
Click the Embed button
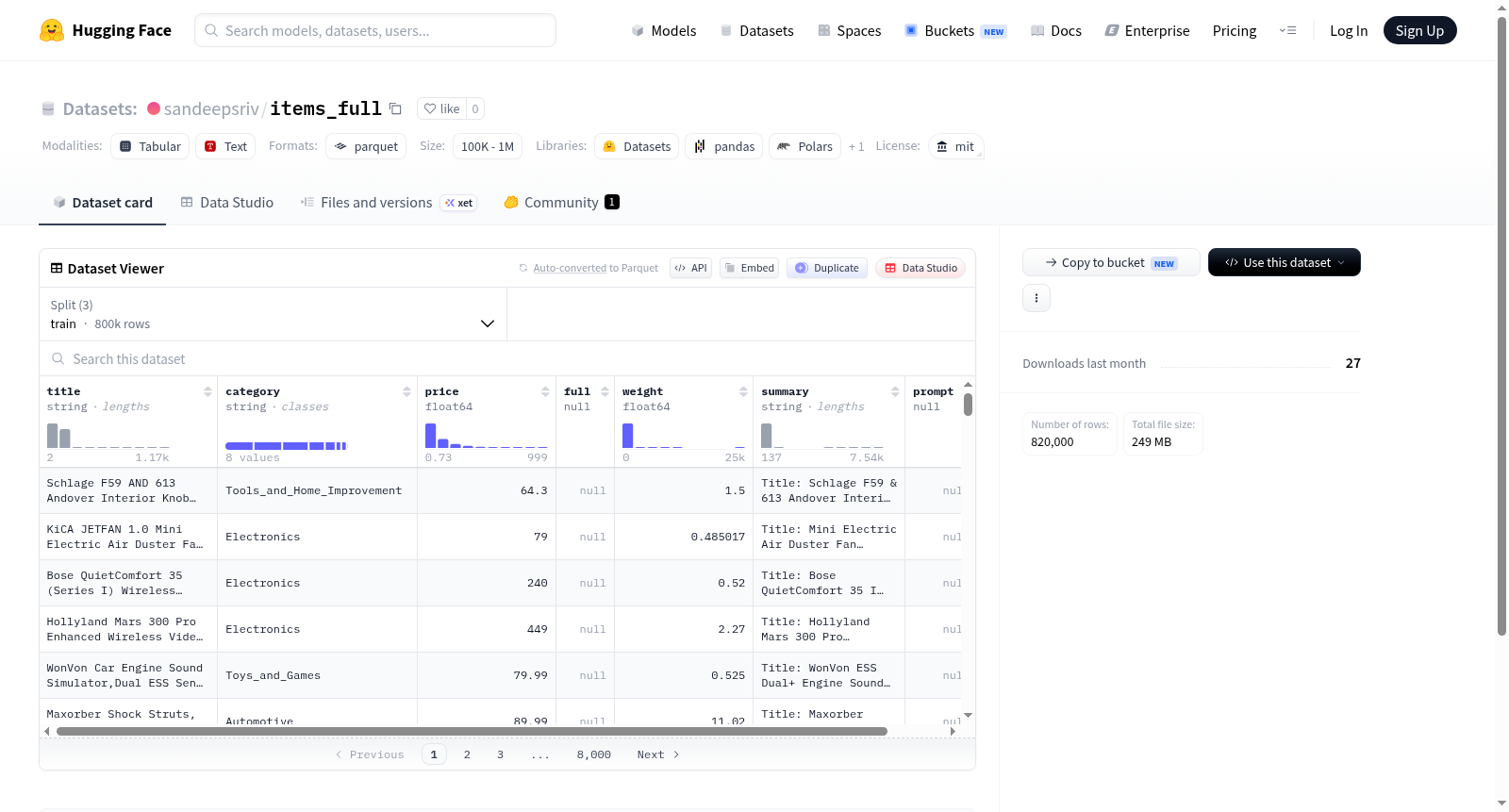[749, 268]
